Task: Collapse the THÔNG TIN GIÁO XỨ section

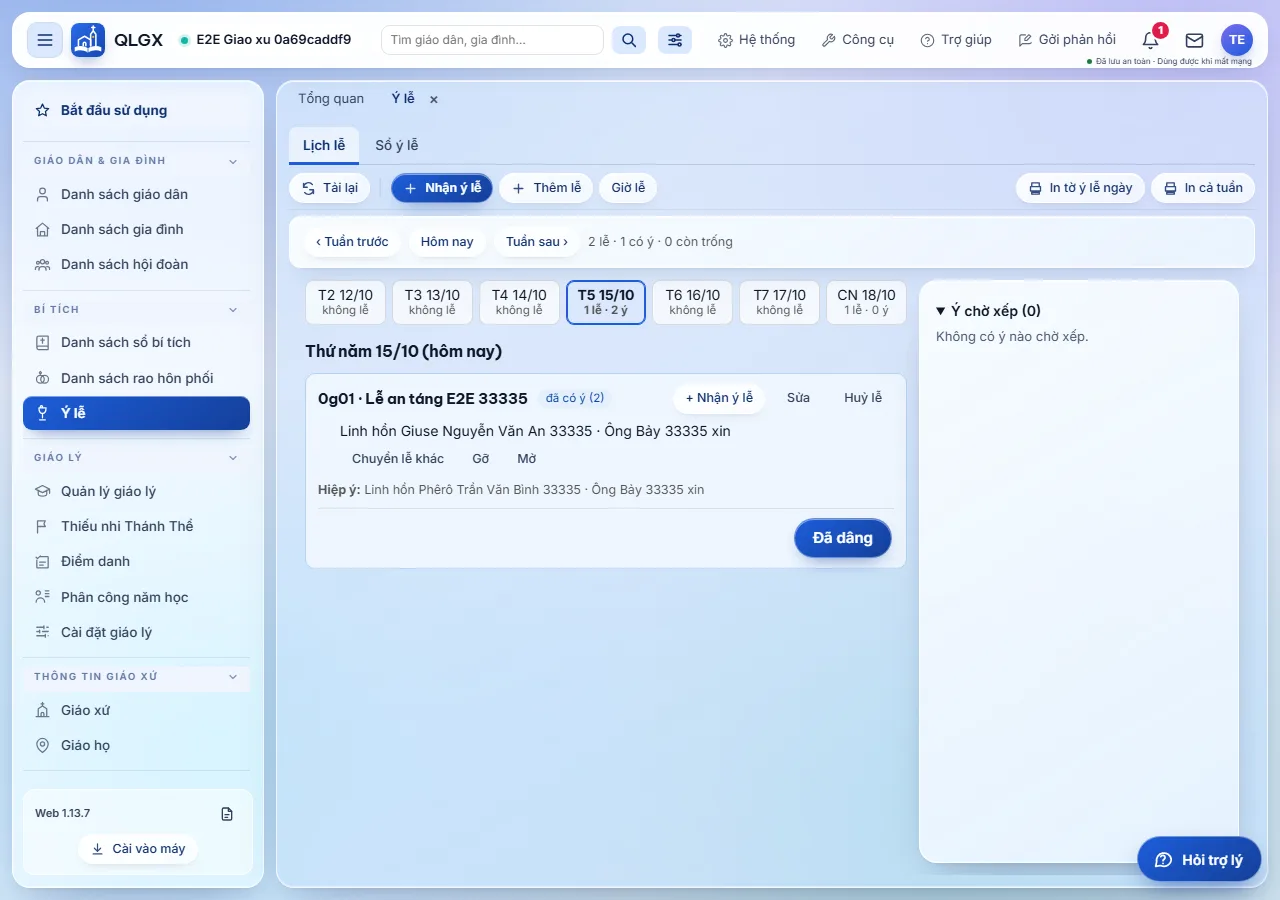Action: [136, 677]
